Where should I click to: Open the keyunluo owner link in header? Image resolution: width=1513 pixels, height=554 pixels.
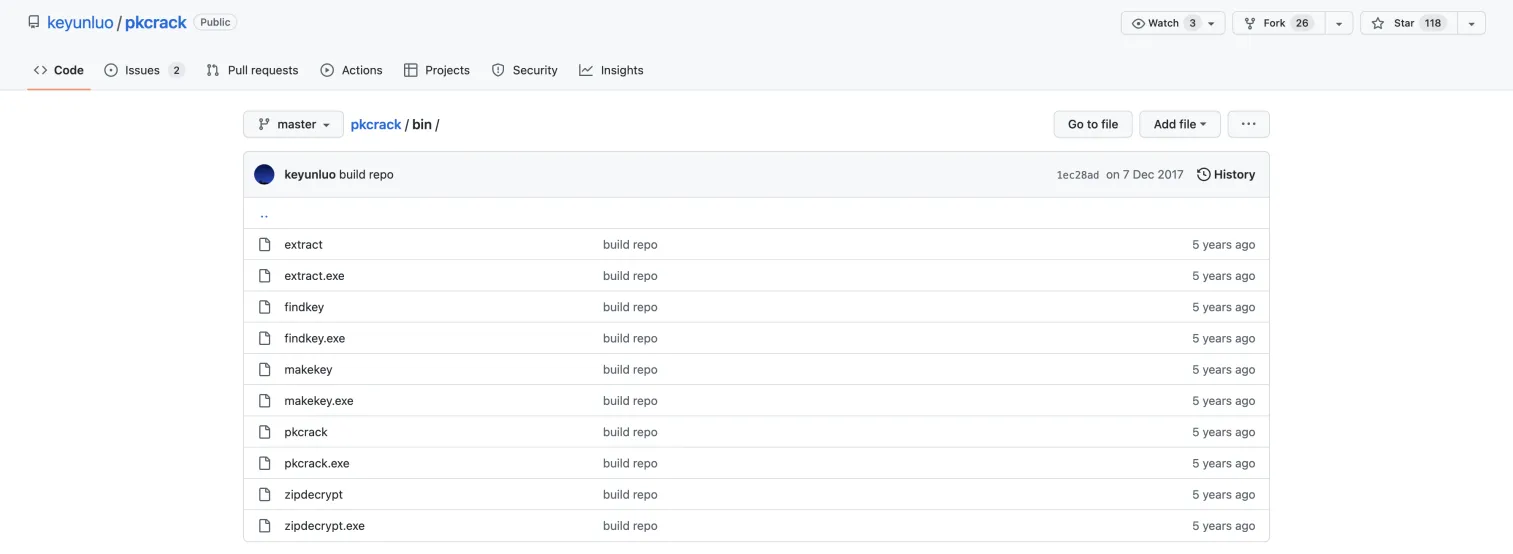tap(80, 22)
